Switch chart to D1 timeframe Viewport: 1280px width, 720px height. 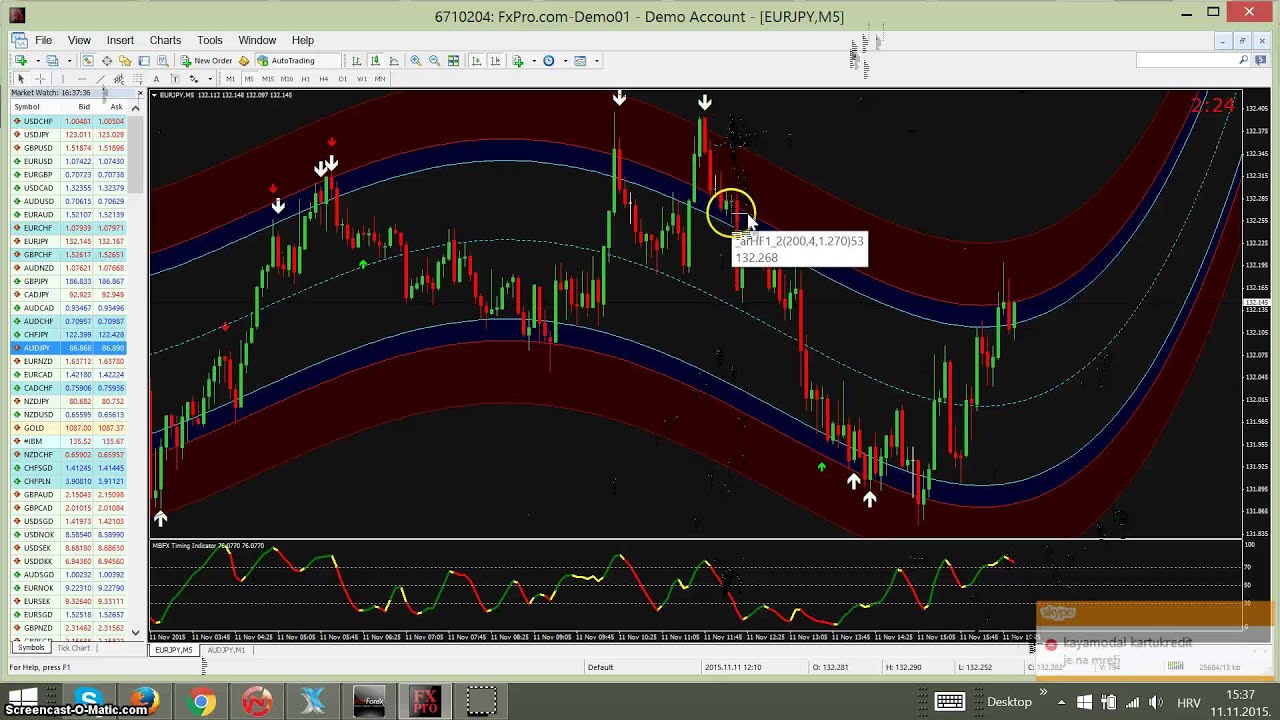point(343,79)
